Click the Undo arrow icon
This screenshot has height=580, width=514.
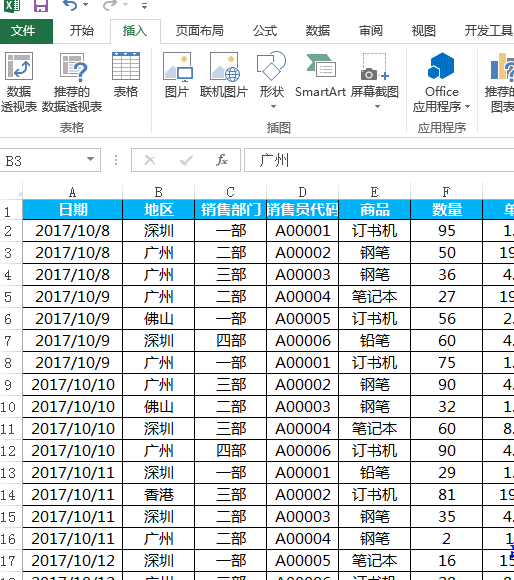(70, 5)
